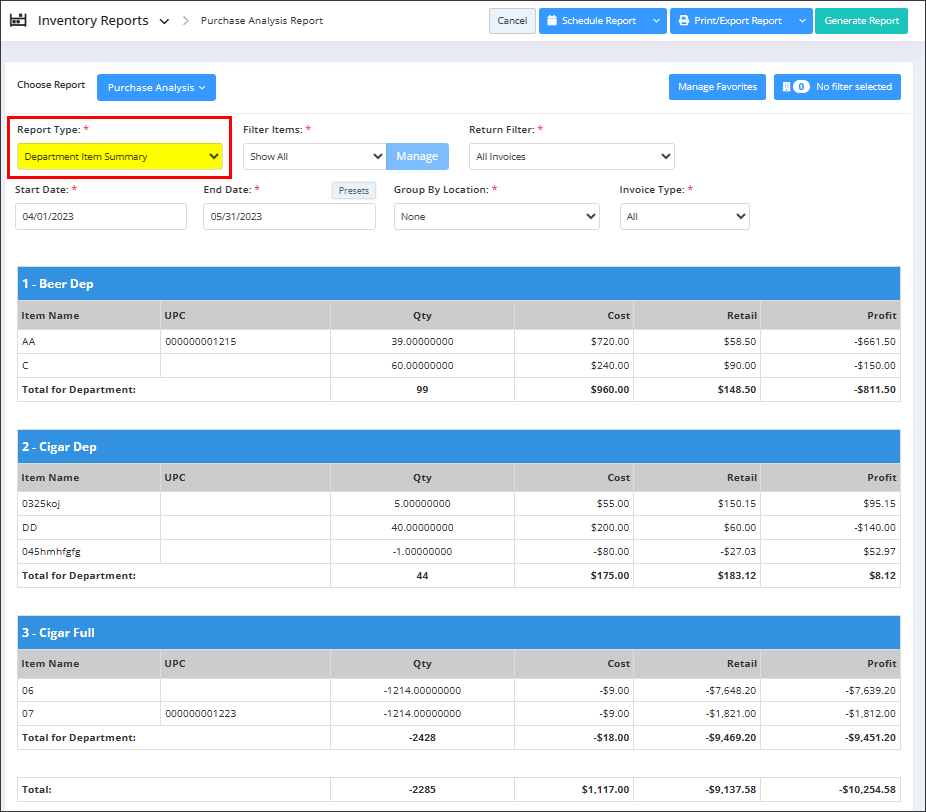
Task: Click Cigar Full total retail -$9,469.20
Action: click(731, 738)
